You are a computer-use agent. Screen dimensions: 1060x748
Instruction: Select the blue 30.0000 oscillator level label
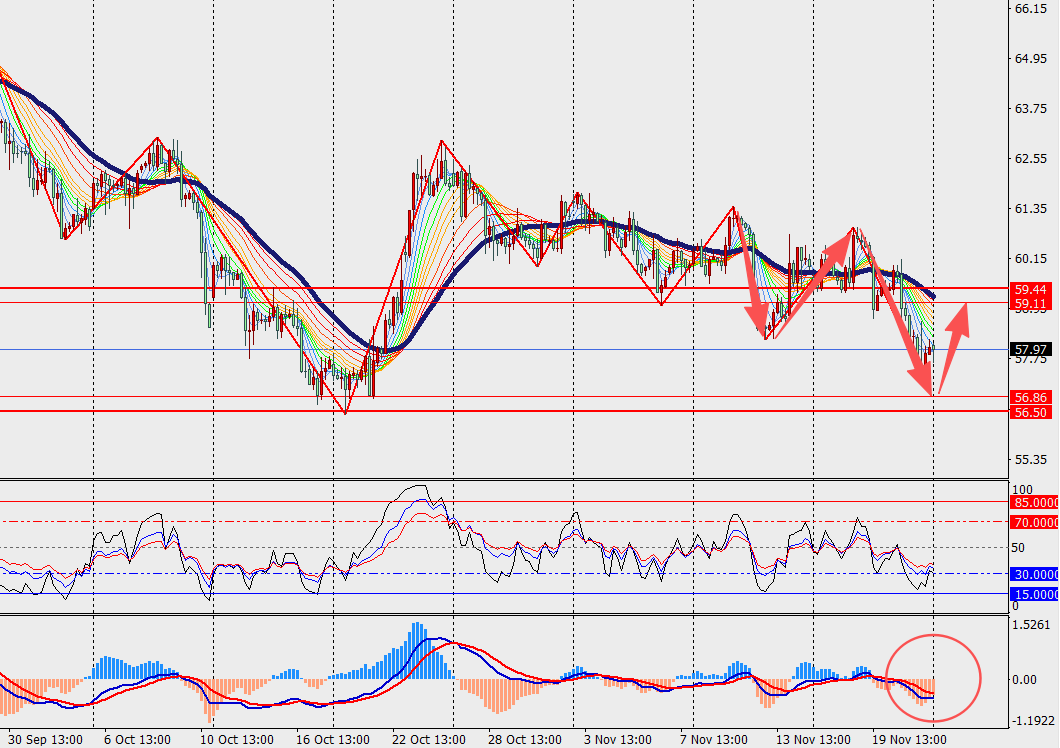tap(1034, 574)
